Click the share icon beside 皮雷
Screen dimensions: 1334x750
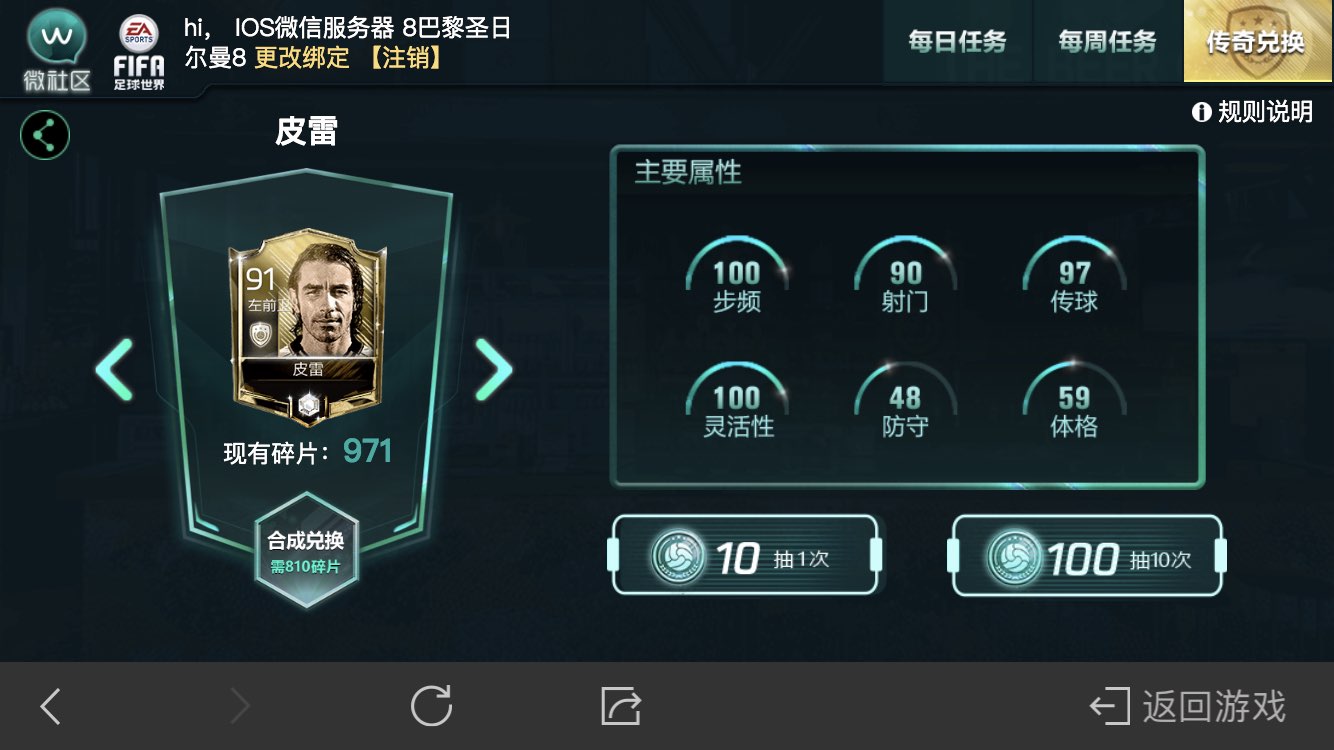point(45,135)
